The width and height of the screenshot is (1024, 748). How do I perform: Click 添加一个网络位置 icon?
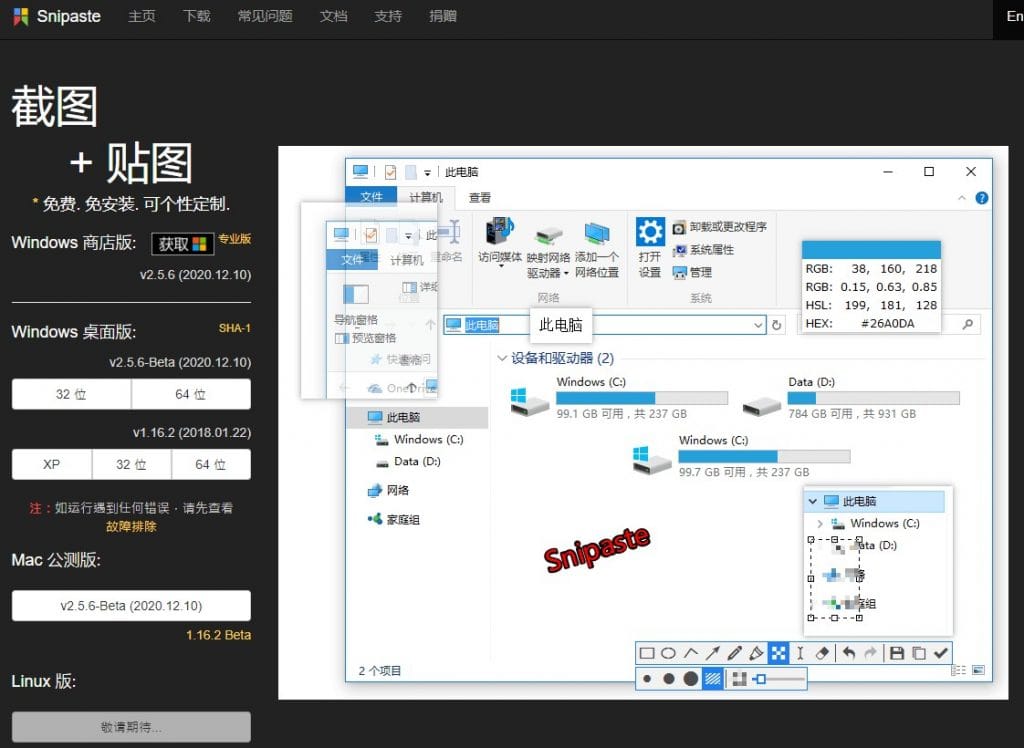pos(597,235)
